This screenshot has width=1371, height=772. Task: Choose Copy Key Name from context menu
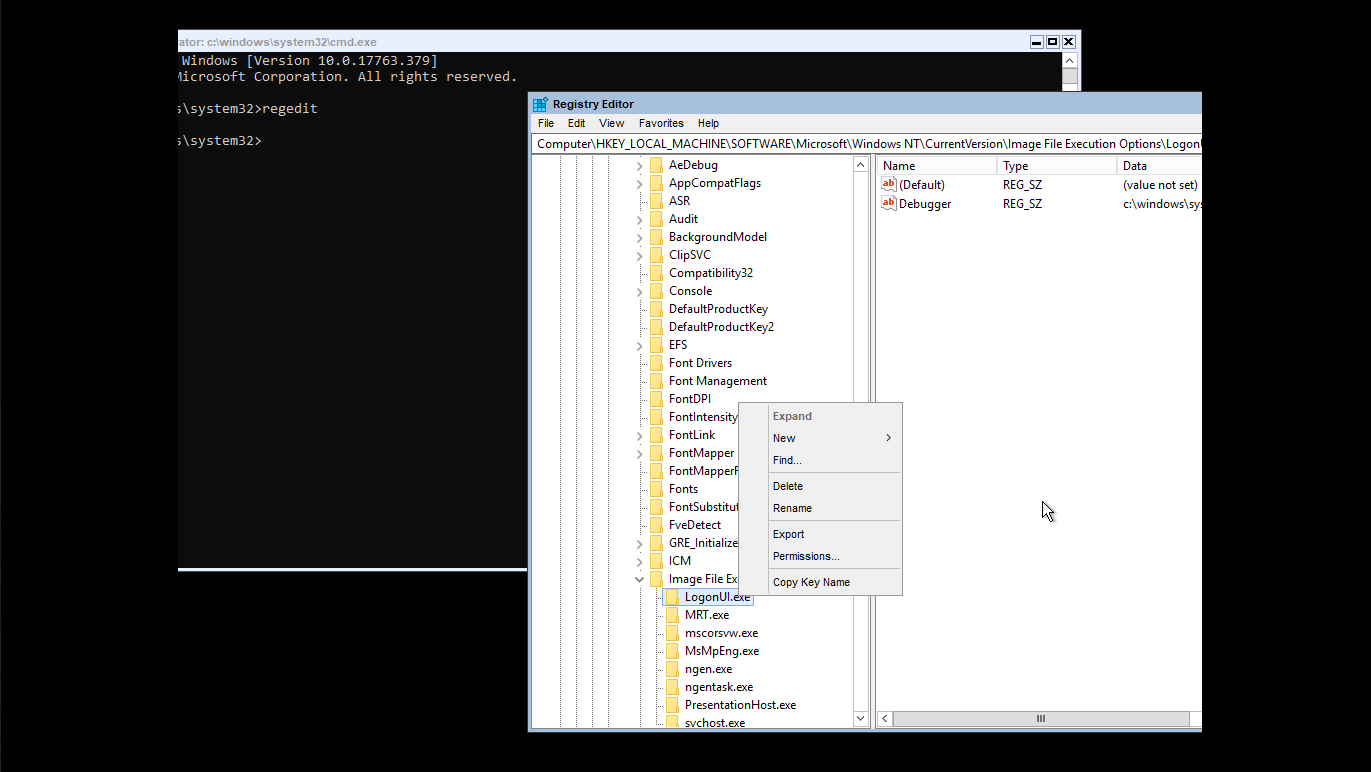[x=820, y=582]
